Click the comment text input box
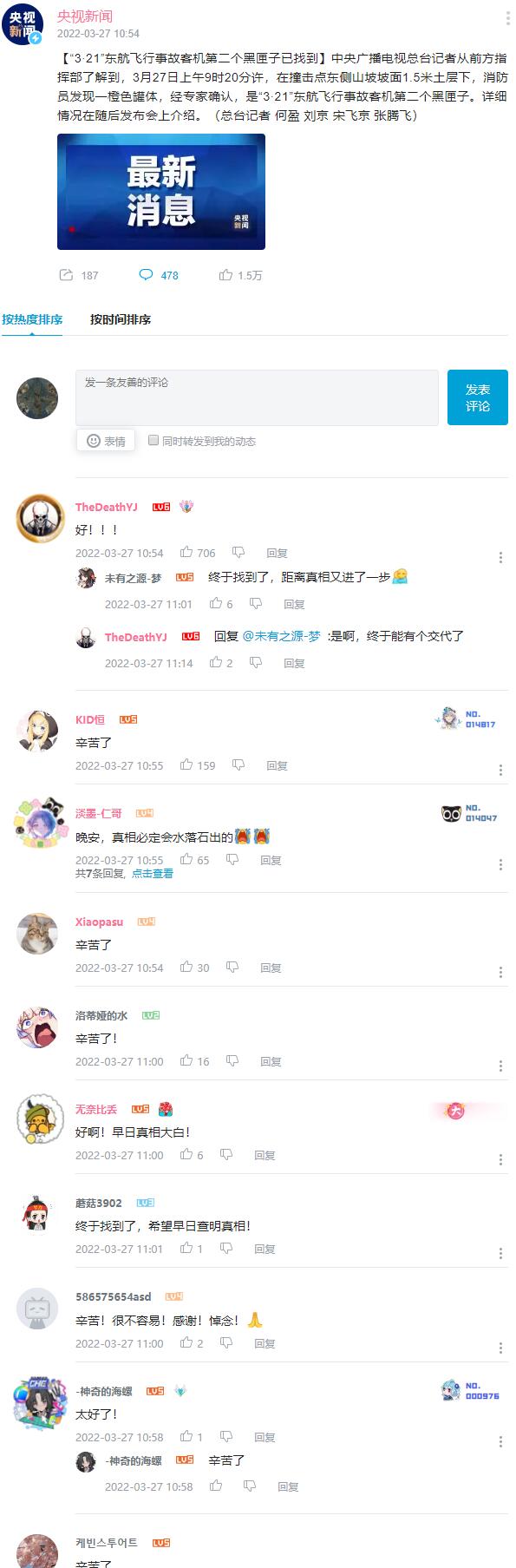This screenshot has width=516, height=1568. click(257, 397)
